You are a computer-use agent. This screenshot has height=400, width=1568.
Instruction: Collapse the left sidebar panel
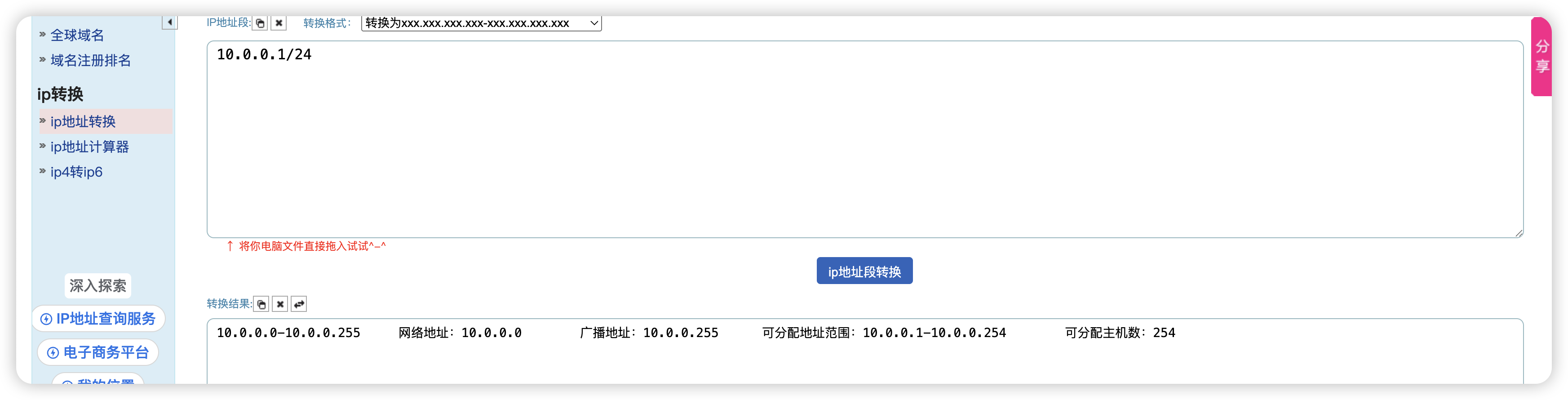[x=169, y=22]
